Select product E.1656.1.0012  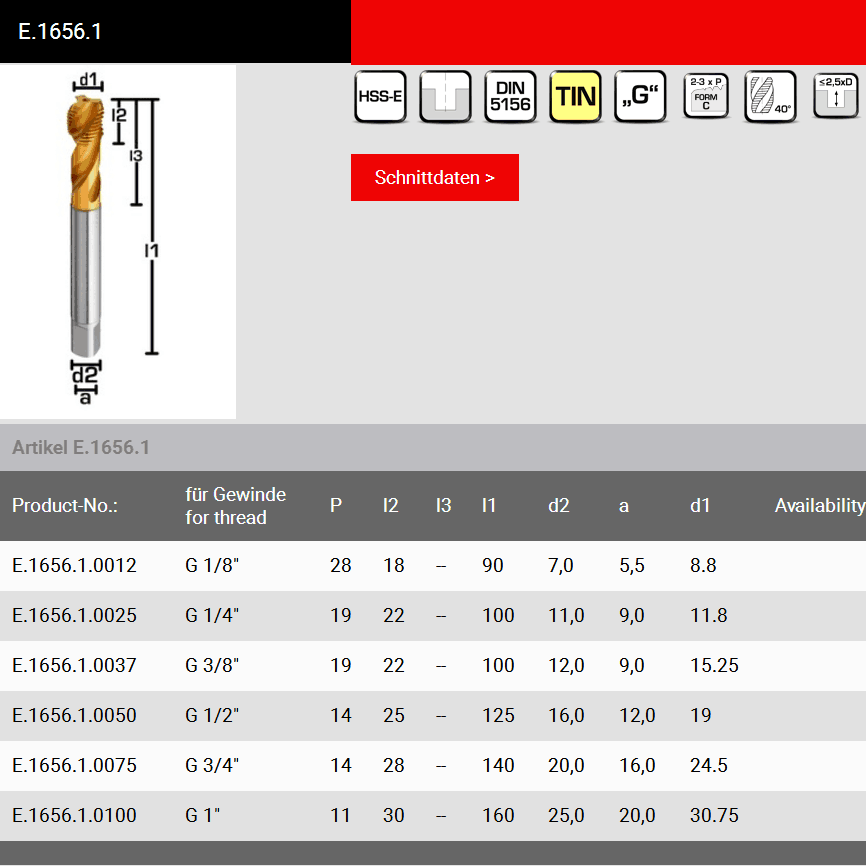(x=74, y=566)
